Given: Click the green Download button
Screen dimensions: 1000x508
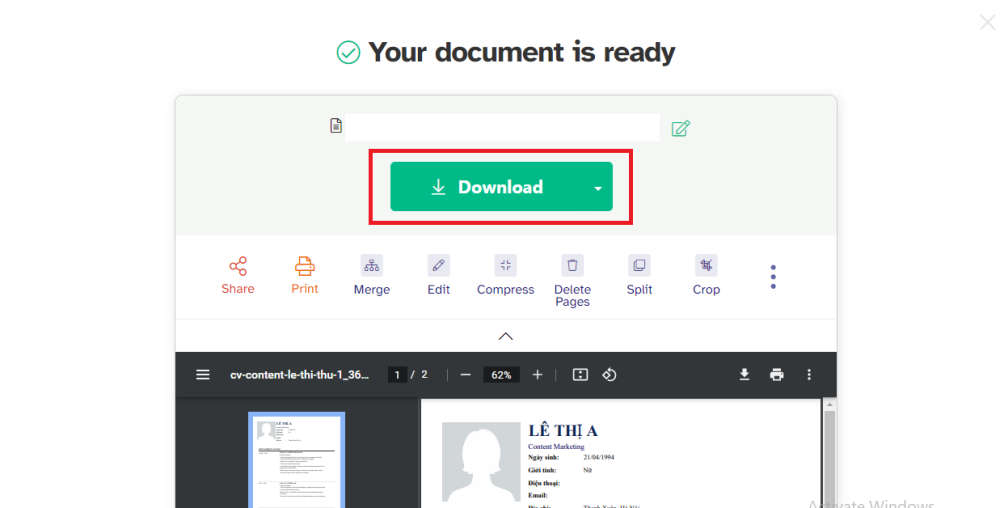Looking at the screenshot, I should (486, 187).
